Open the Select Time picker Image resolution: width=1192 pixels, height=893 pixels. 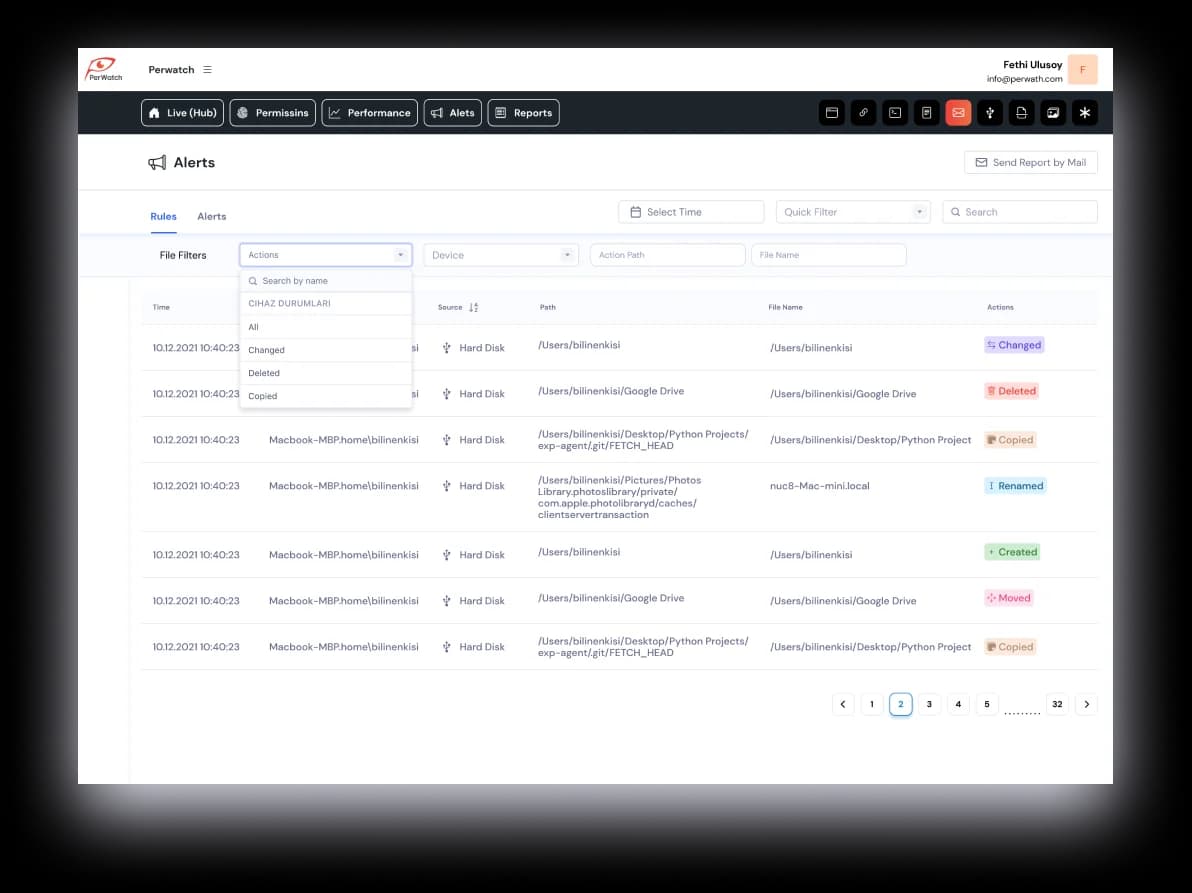[x=690, y=211]
